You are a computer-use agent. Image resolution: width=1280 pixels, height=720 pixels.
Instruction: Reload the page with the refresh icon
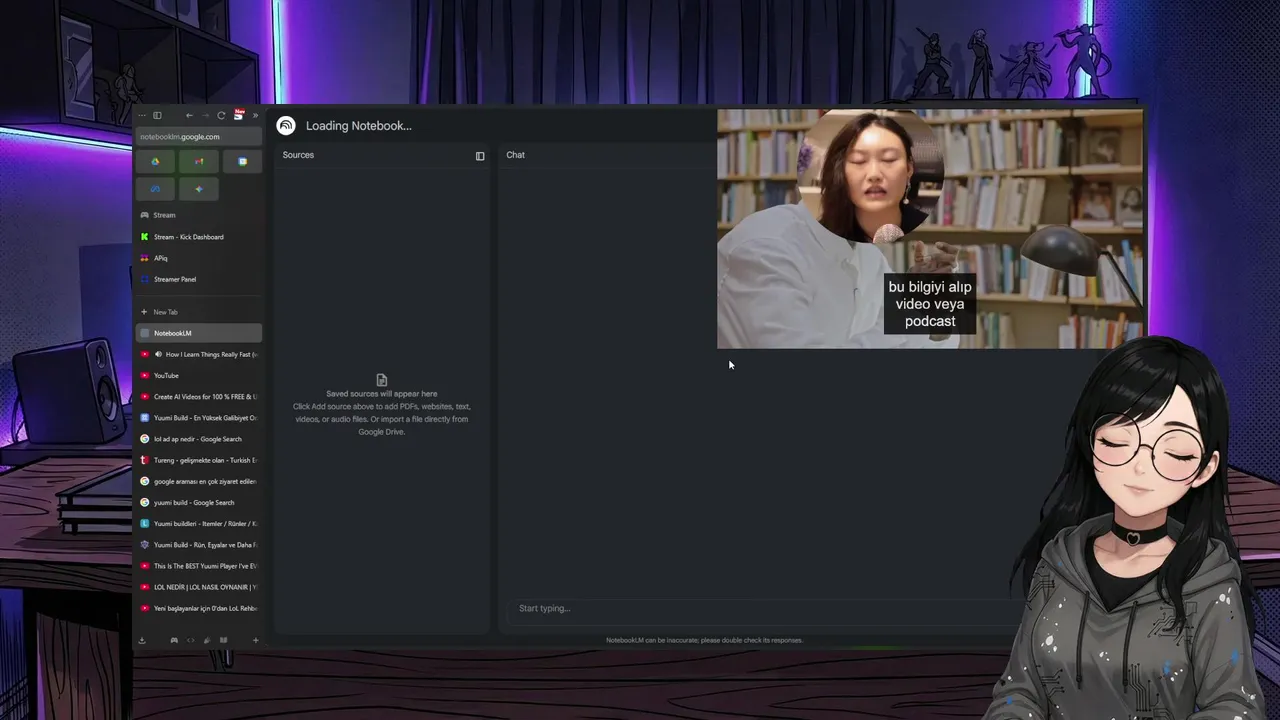(221, 115)
